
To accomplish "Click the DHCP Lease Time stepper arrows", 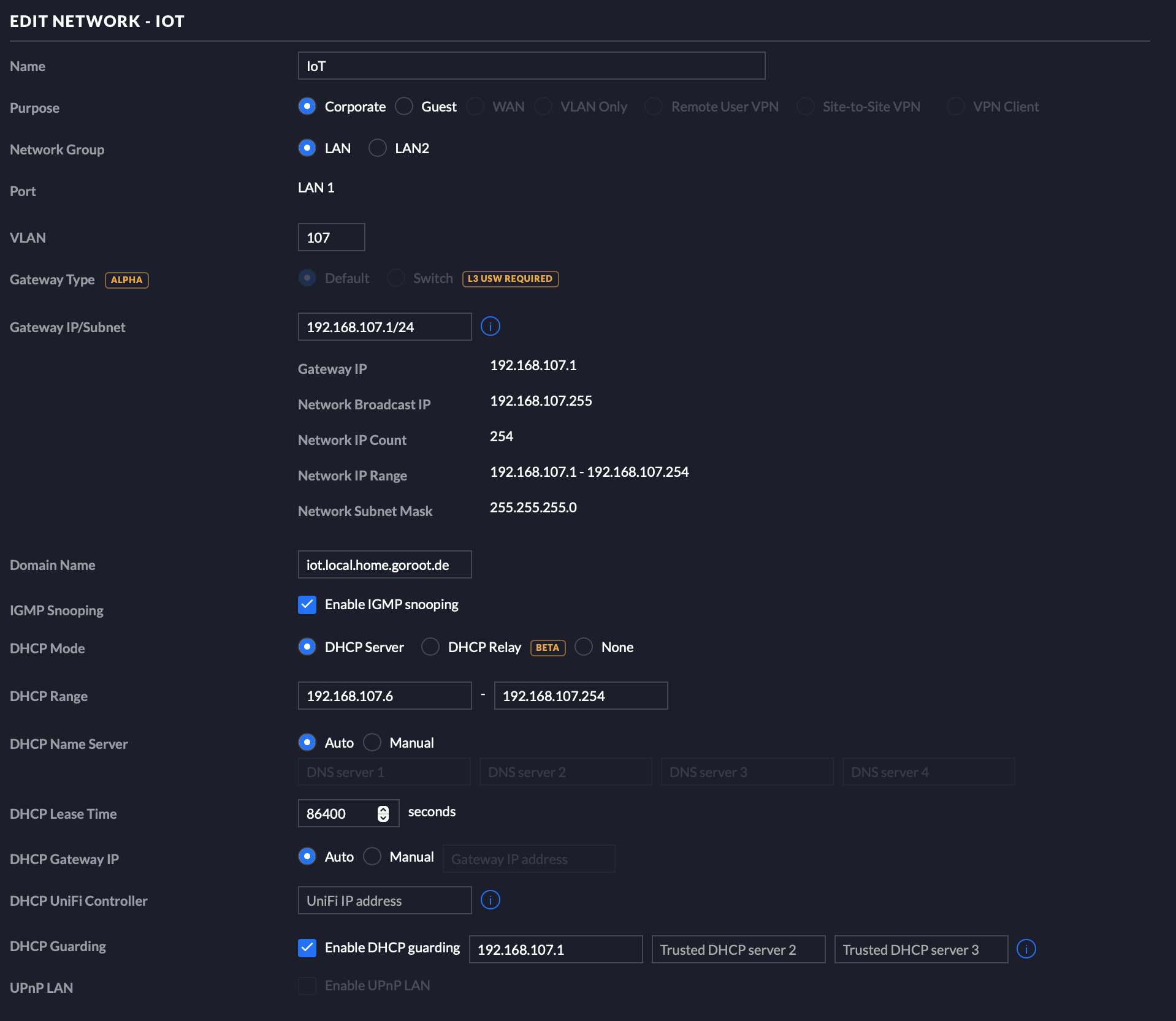I will pos(383,813).
